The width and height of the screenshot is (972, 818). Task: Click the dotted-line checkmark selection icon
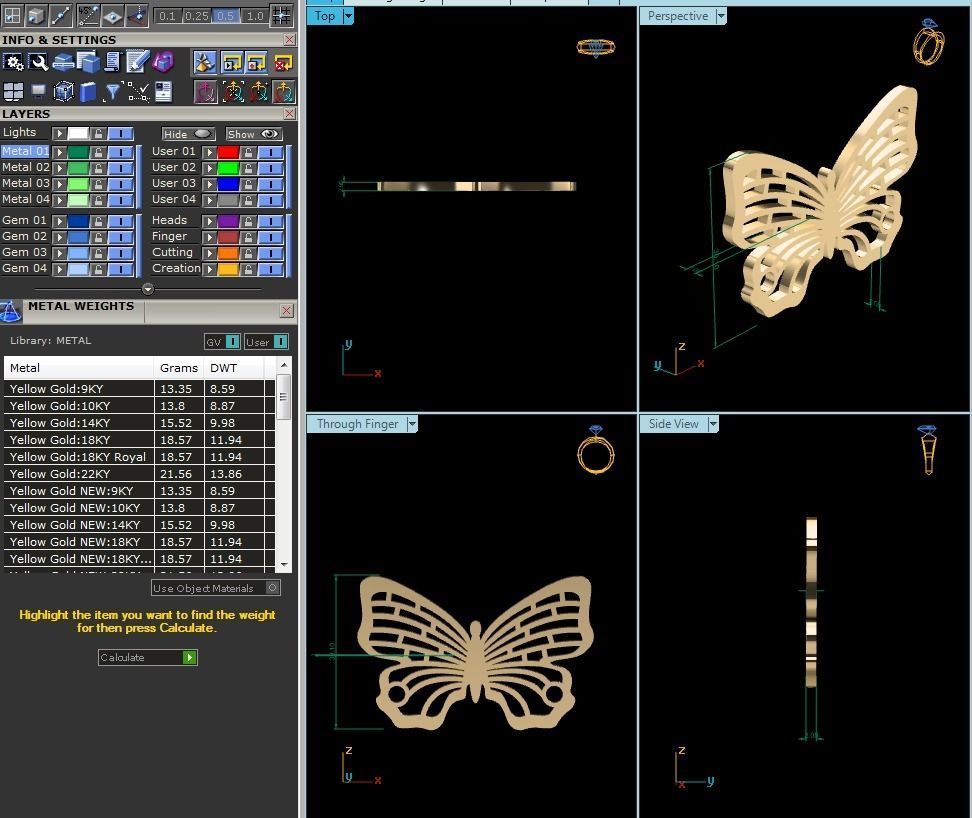[138, 92]
